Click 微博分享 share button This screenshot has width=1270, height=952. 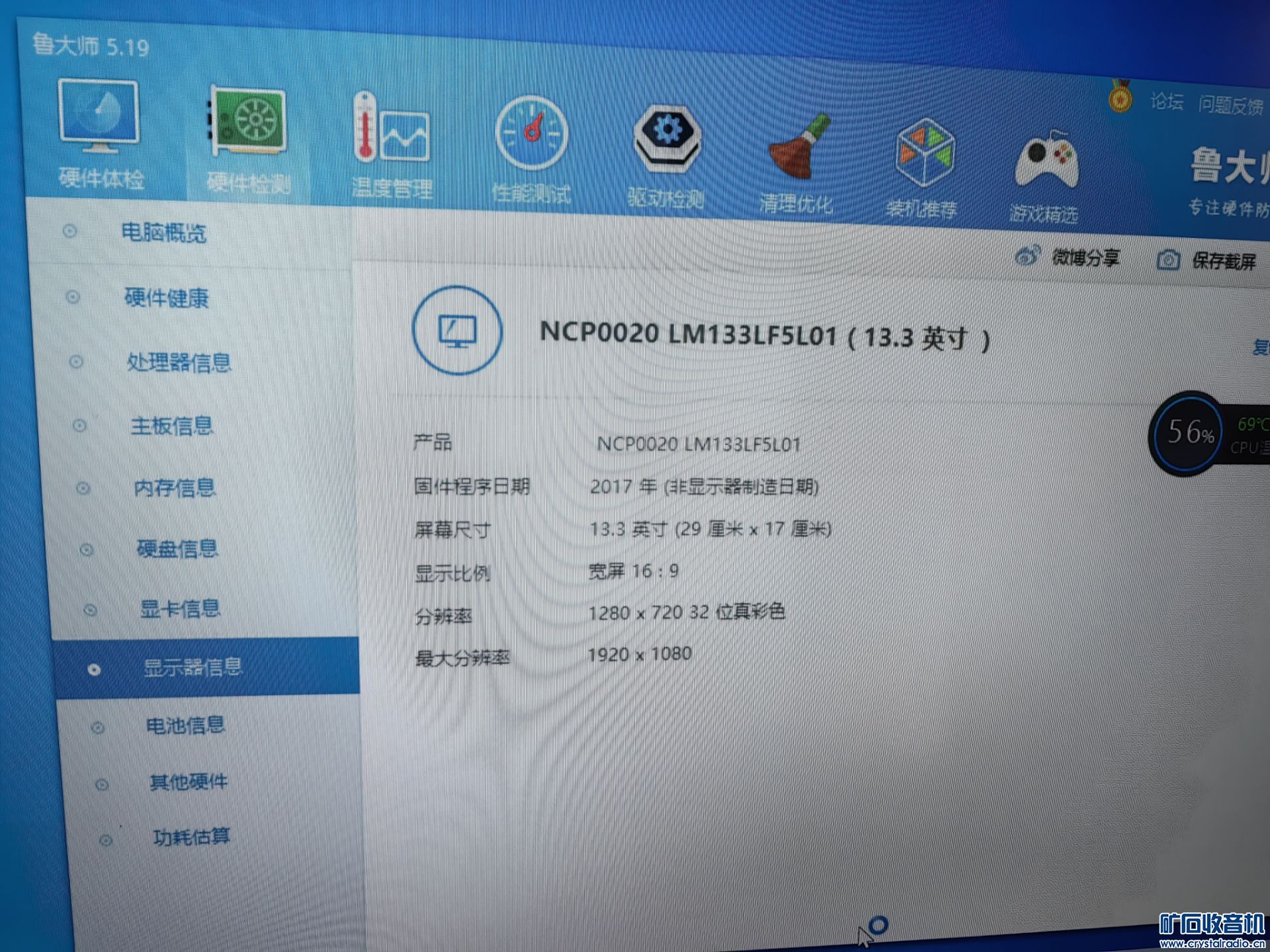1085,258
